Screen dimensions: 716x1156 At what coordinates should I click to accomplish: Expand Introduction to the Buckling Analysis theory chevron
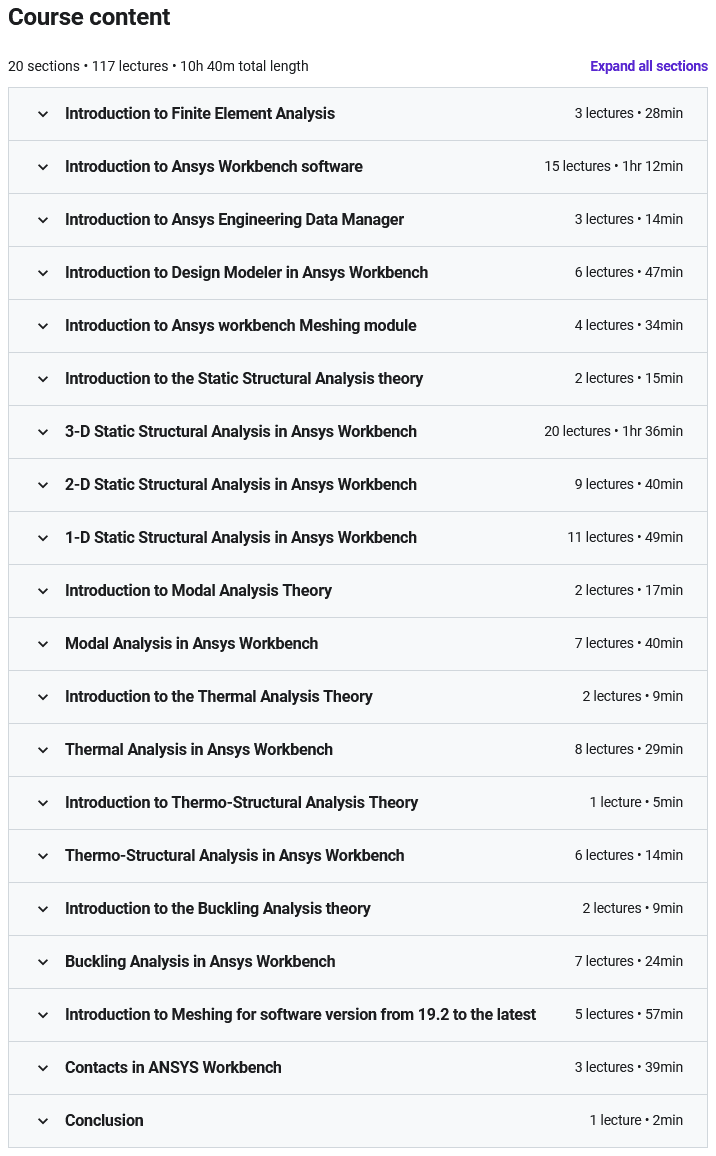coord(43,909)
